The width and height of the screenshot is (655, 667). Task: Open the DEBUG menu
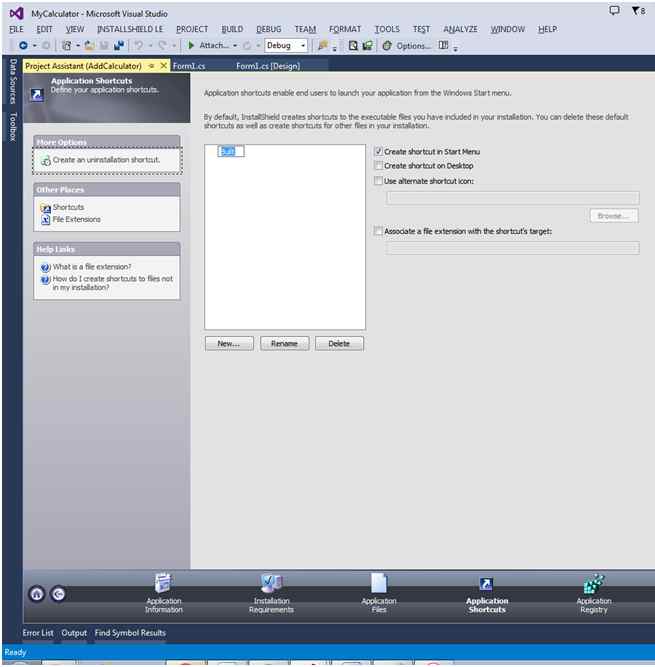coord(269,29)
